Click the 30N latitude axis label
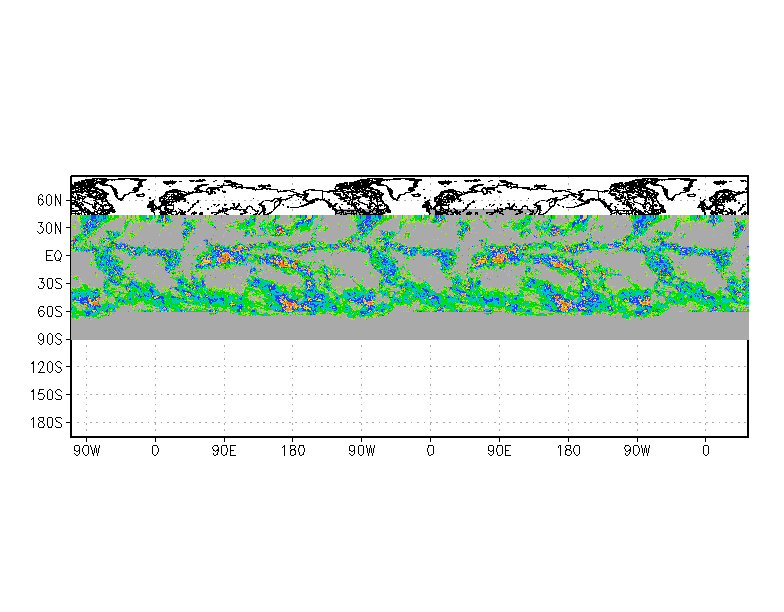 50,228
